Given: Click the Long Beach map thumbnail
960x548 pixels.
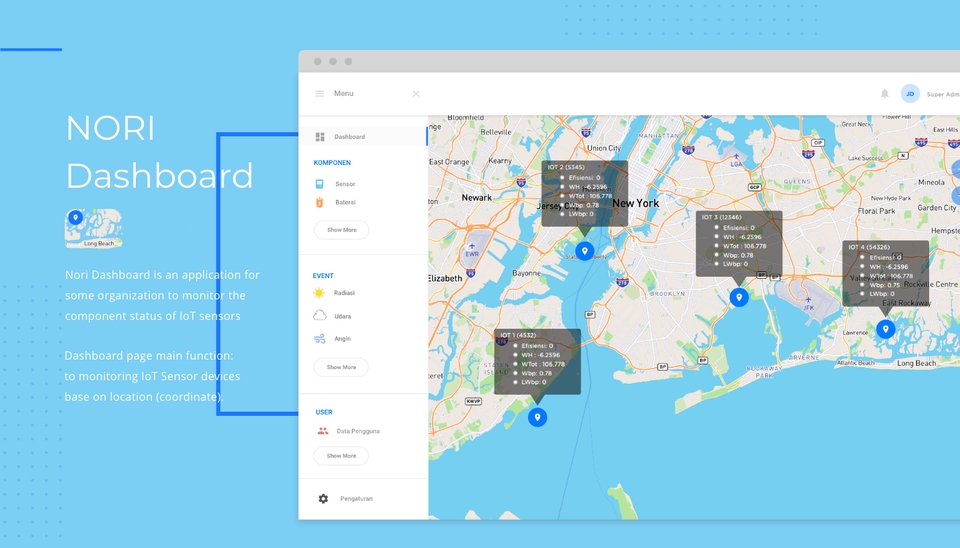Looking at the screenshot, I should [94, 228].
